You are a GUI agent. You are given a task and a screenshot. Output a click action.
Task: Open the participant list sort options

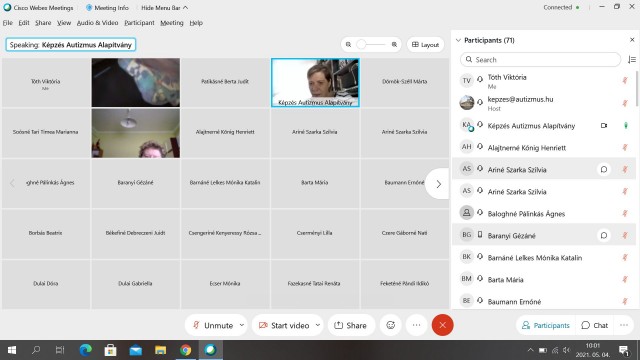(x=632, y=60)
